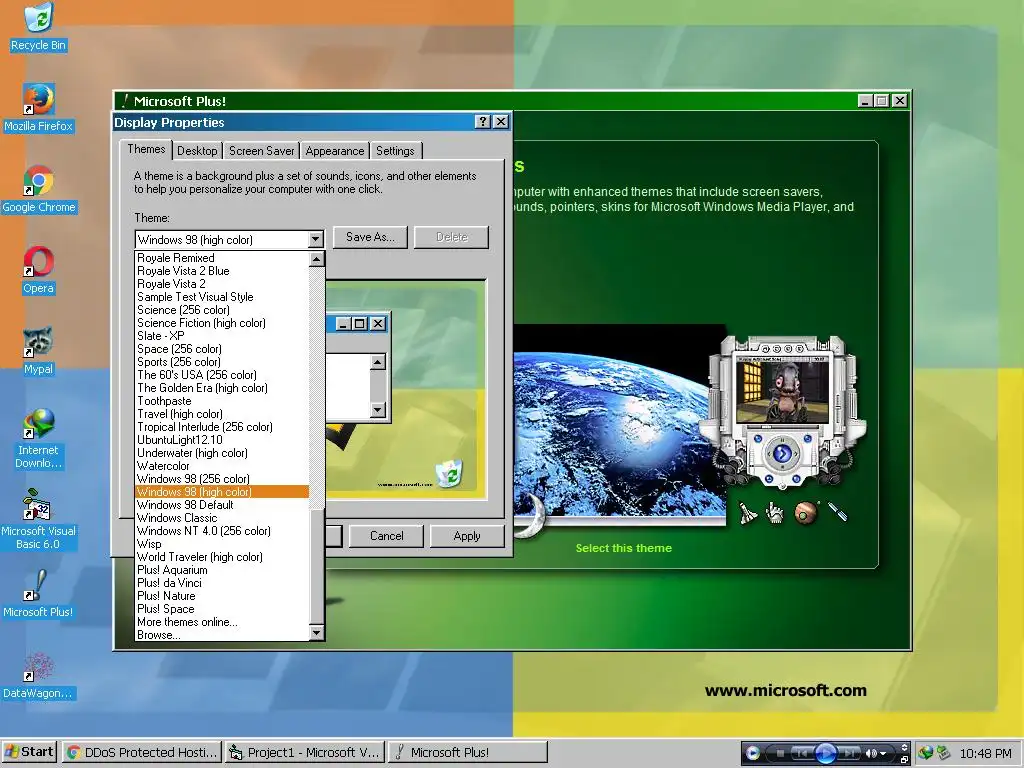
Task: Play media from taskbar media player
Action: click(825, 753)
